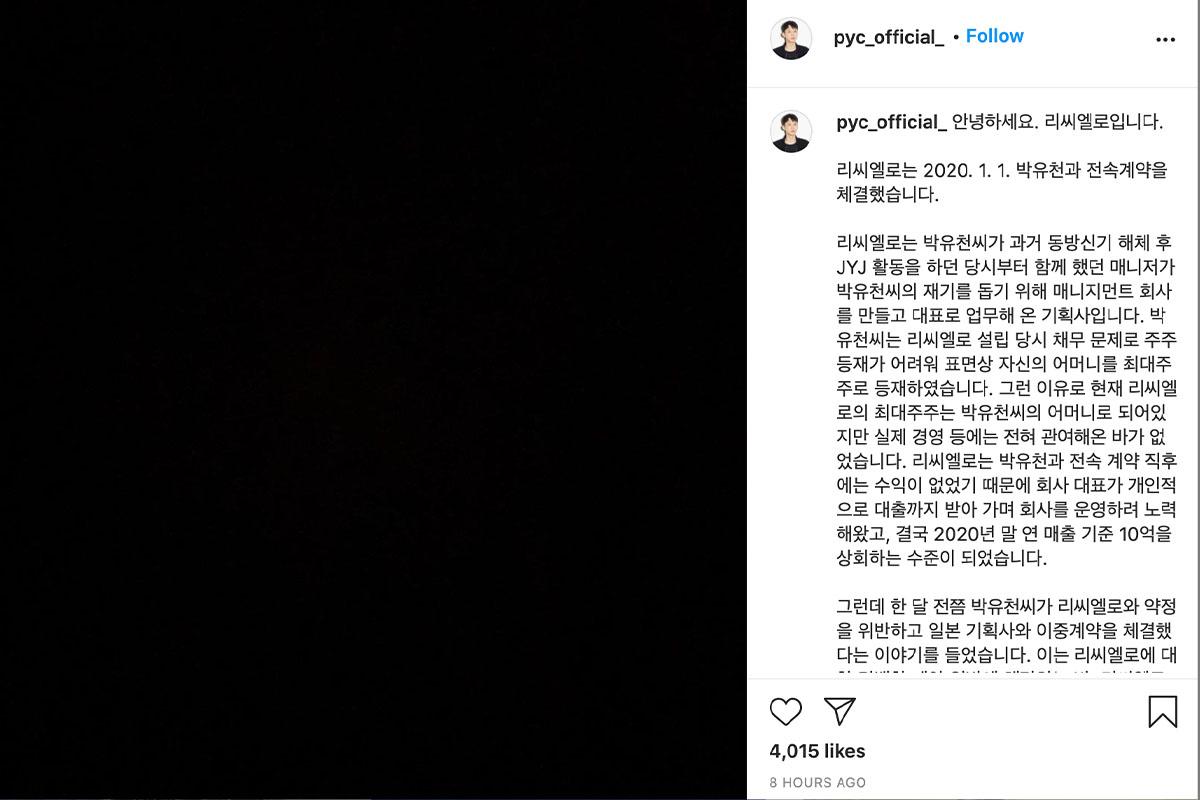This screenshot has height=800, width=1200.
Task: Open the three-dot more options menu
Action: [x=1165, y=40]
